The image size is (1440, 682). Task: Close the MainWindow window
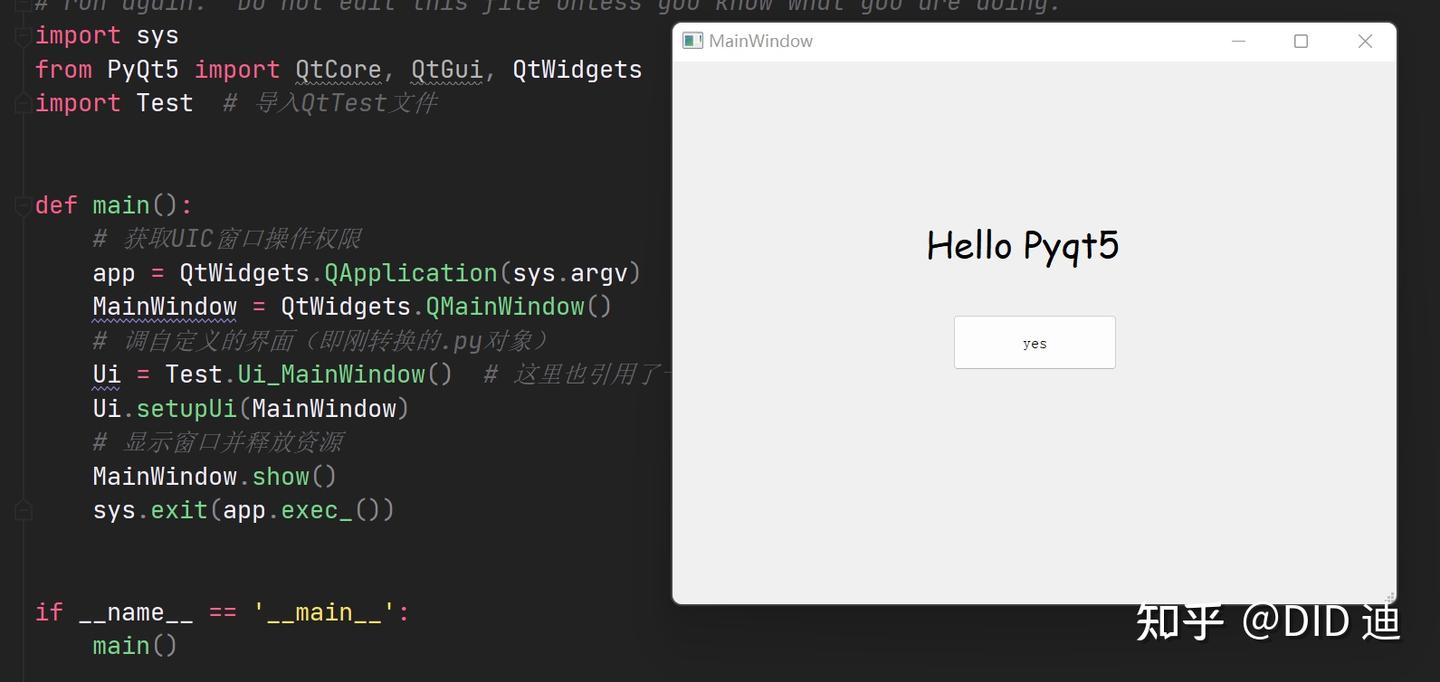(1365, 41)
